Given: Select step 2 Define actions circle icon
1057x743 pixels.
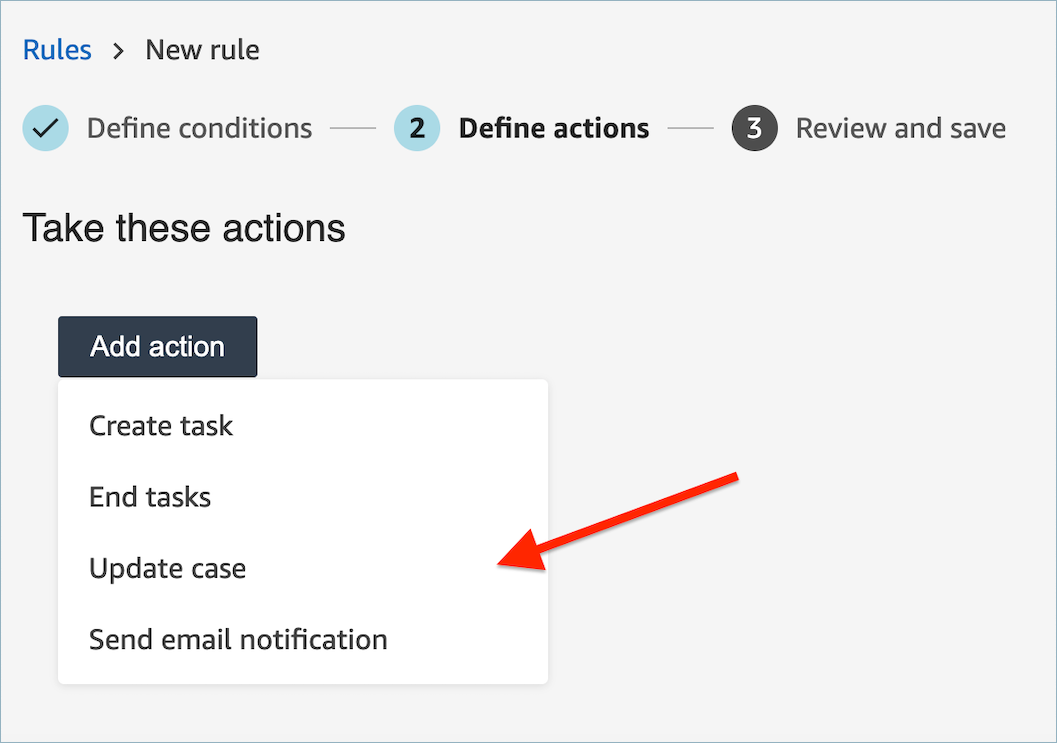Looking at the screenshot, I should (417, 128).
